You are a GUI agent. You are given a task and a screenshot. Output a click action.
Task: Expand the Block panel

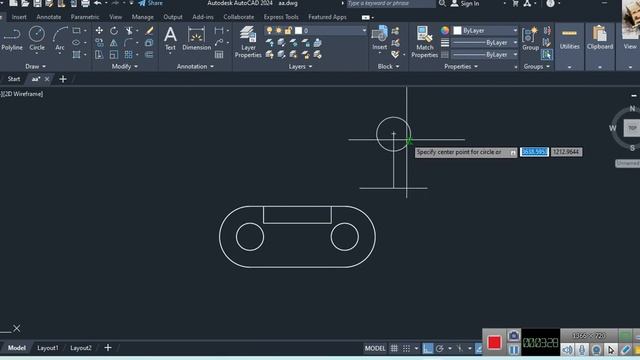(x=388, y=67)
